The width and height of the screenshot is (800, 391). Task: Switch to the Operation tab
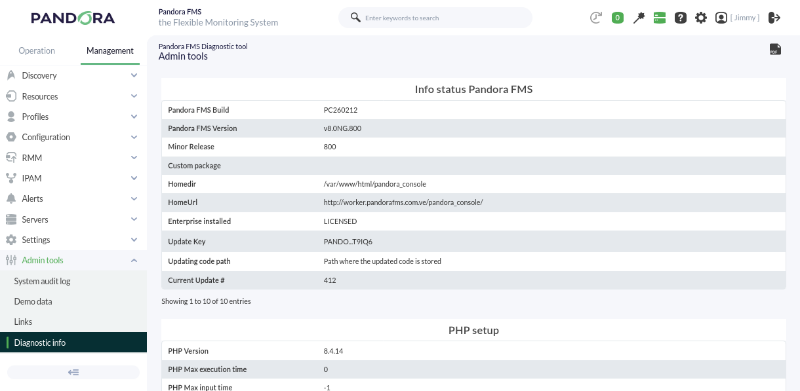coord(37,51)
